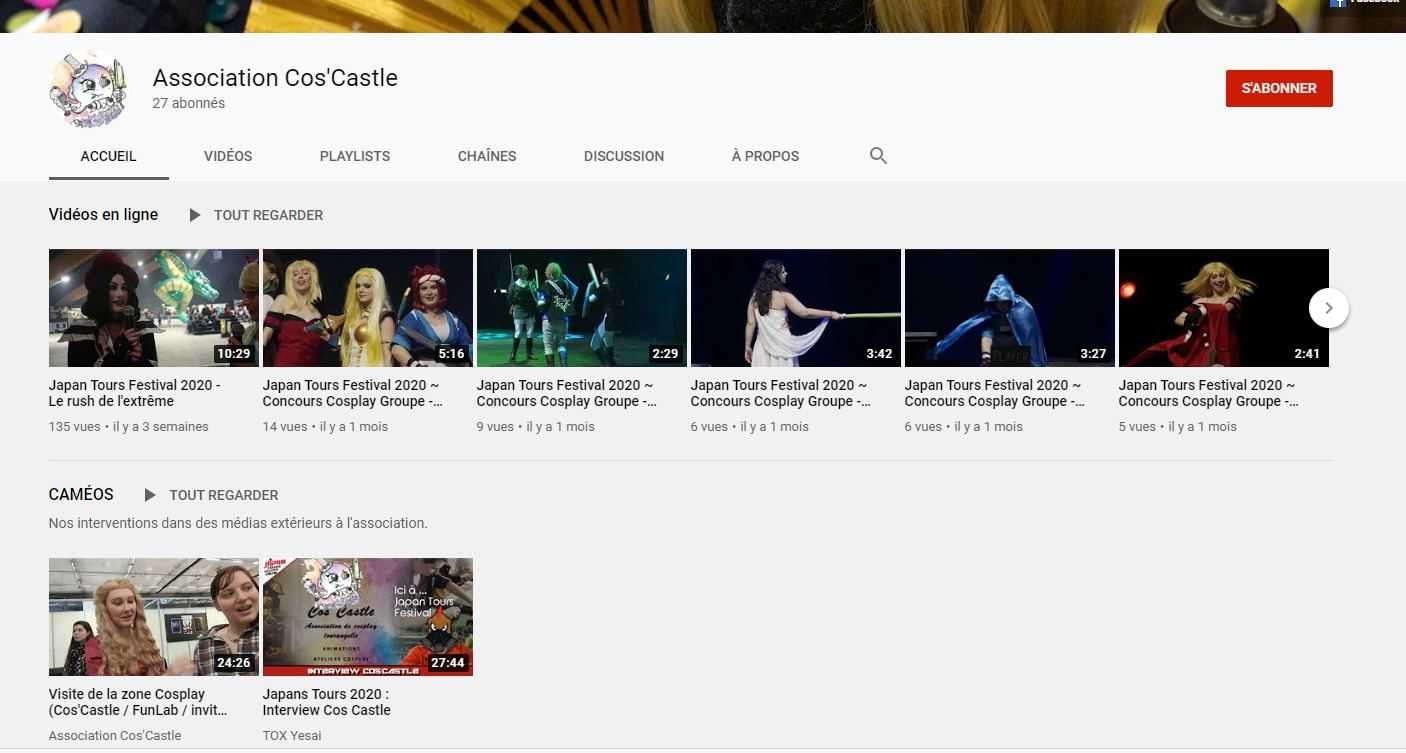
Task: Open the 5:16 Concours Cosplay Groupe thumbnail
Action: coord(368,308)
